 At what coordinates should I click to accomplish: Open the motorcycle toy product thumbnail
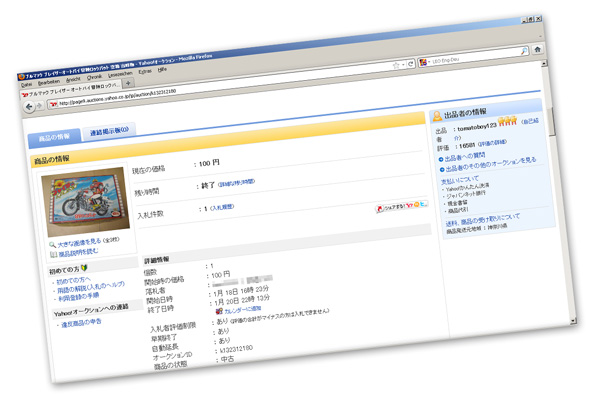pos(85,201)
